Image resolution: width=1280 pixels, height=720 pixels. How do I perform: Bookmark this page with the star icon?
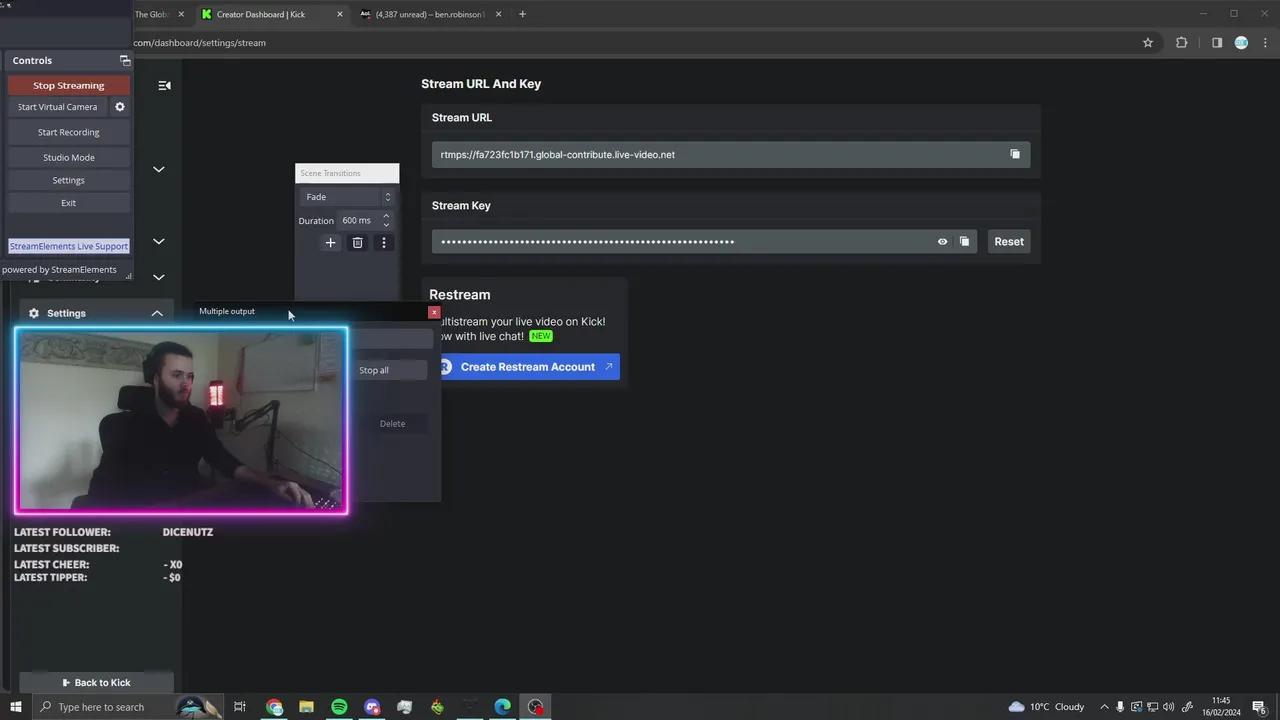pos(1148,43)
